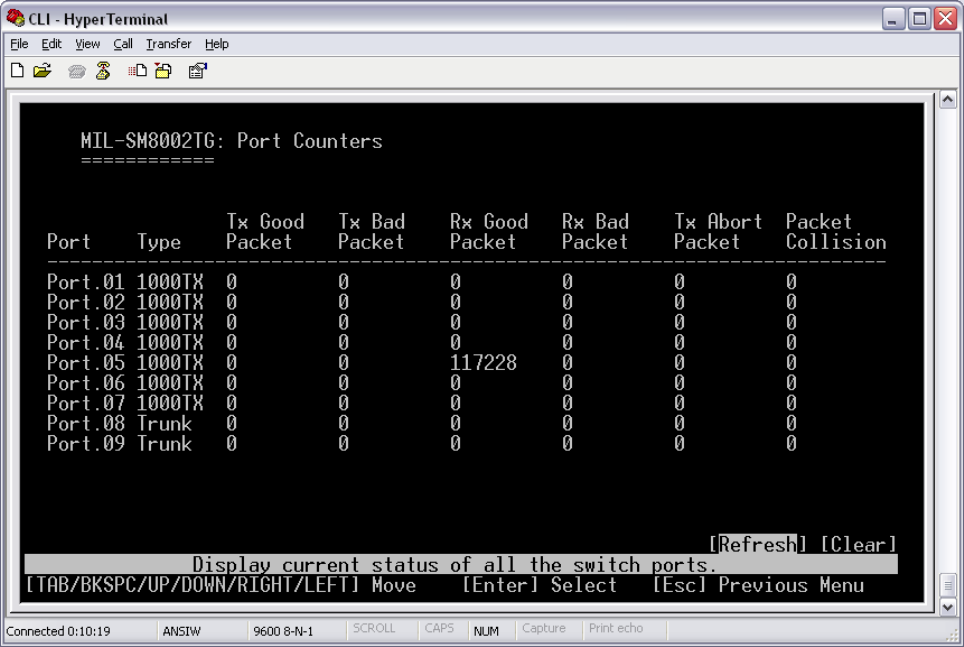Click the Capture status bar indicator
Screen dimensions: 964x647
543,628
